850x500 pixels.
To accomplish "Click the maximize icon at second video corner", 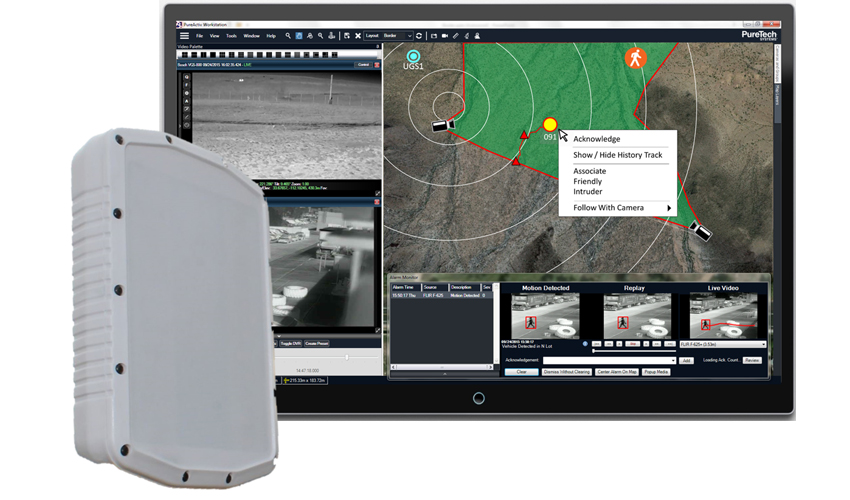I will [x=377, y=330].
